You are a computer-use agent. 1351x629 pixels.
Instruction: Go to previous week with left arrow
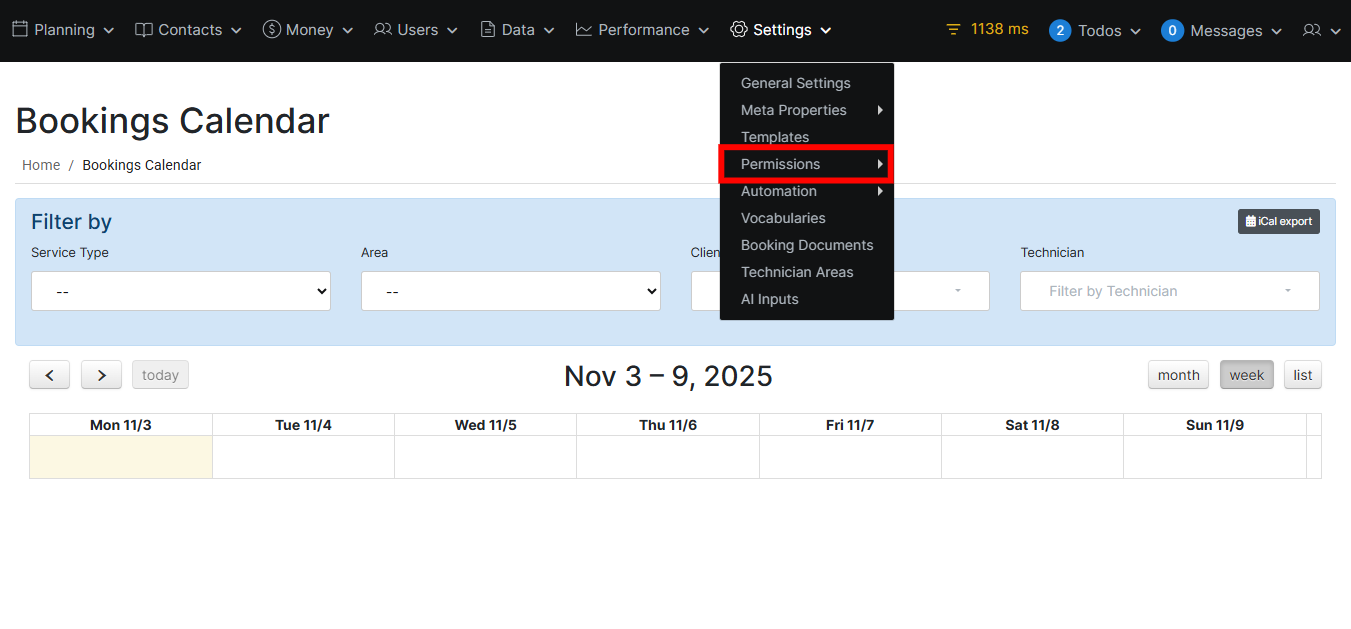(49, 375)
